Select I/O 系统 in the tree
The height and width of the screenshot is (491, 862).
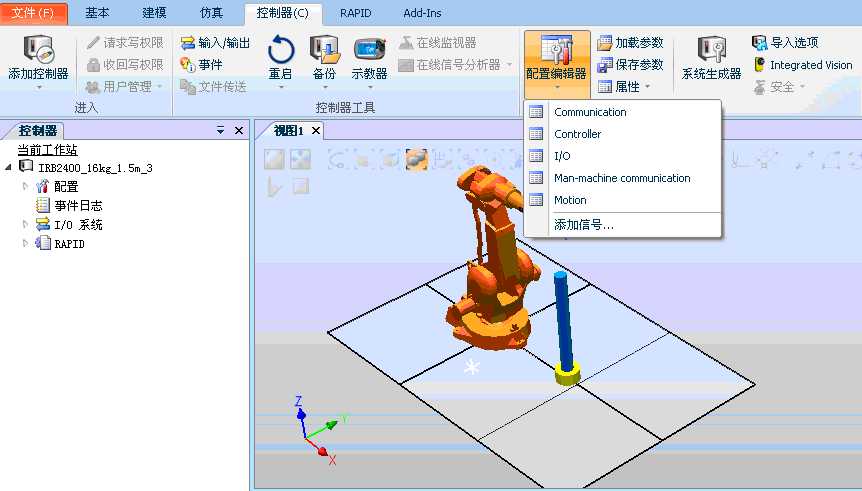(78, 224)
